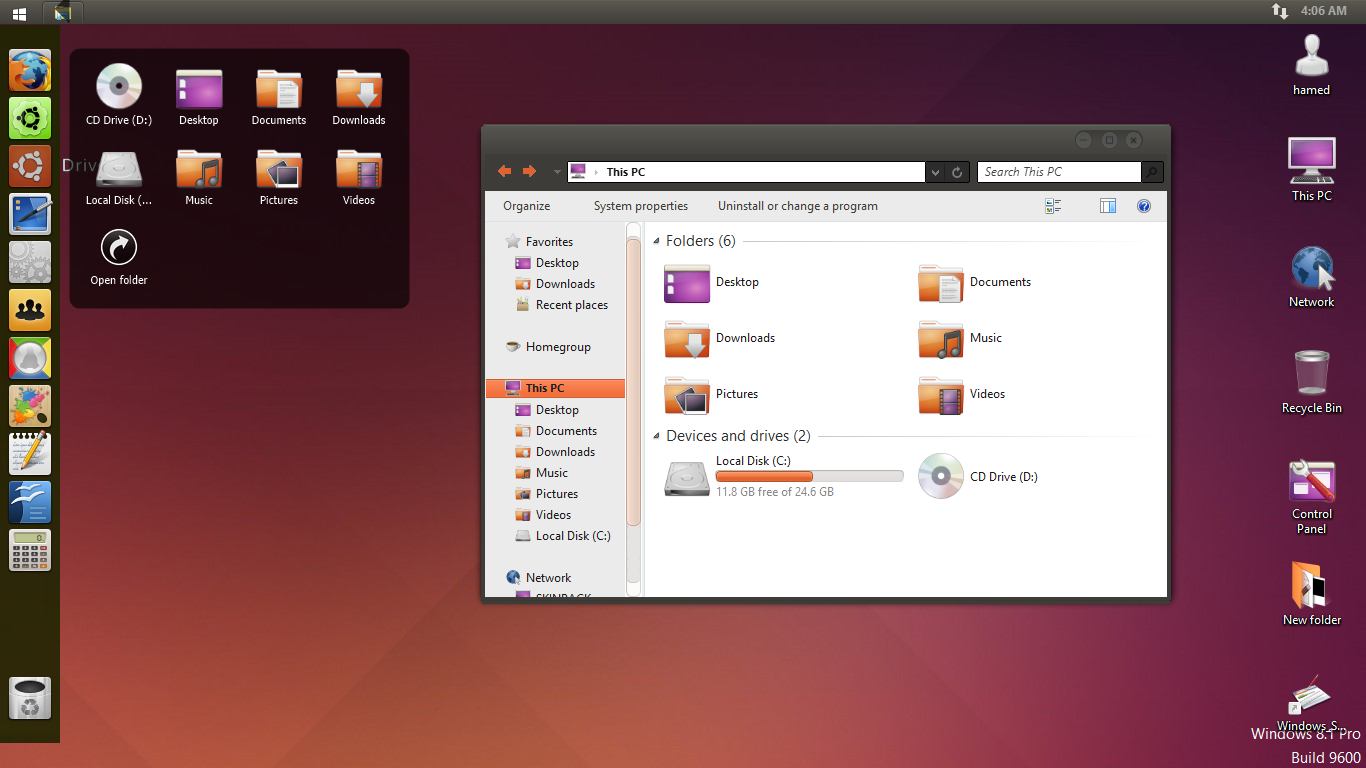Open the change view options dropdown
This screenshot has width=1366, height=768.
click(x=1053, y=206)
